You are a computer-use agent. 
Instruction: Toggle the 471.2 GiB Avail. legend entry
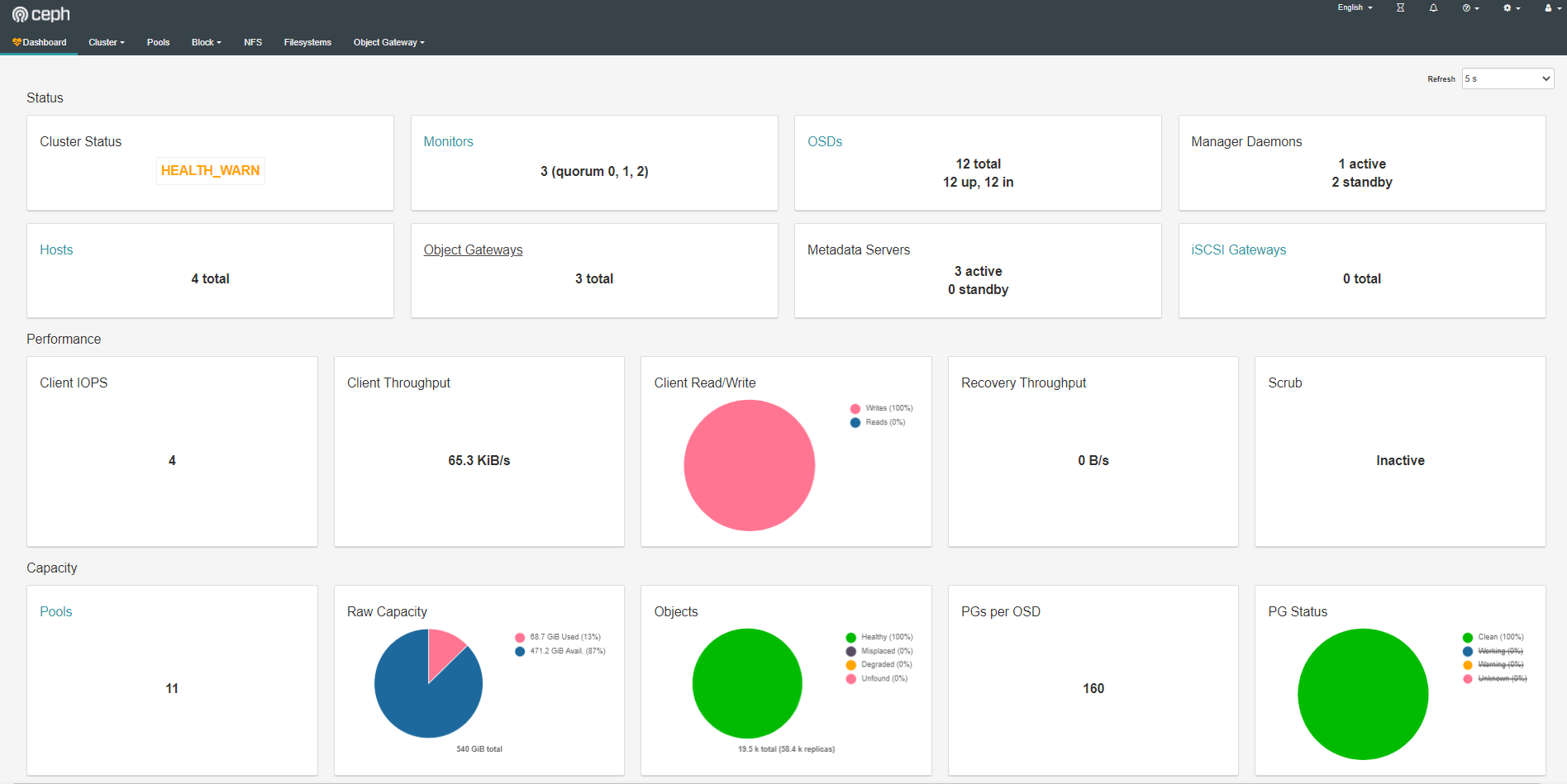pyautogui.click(x=560, y=651)
